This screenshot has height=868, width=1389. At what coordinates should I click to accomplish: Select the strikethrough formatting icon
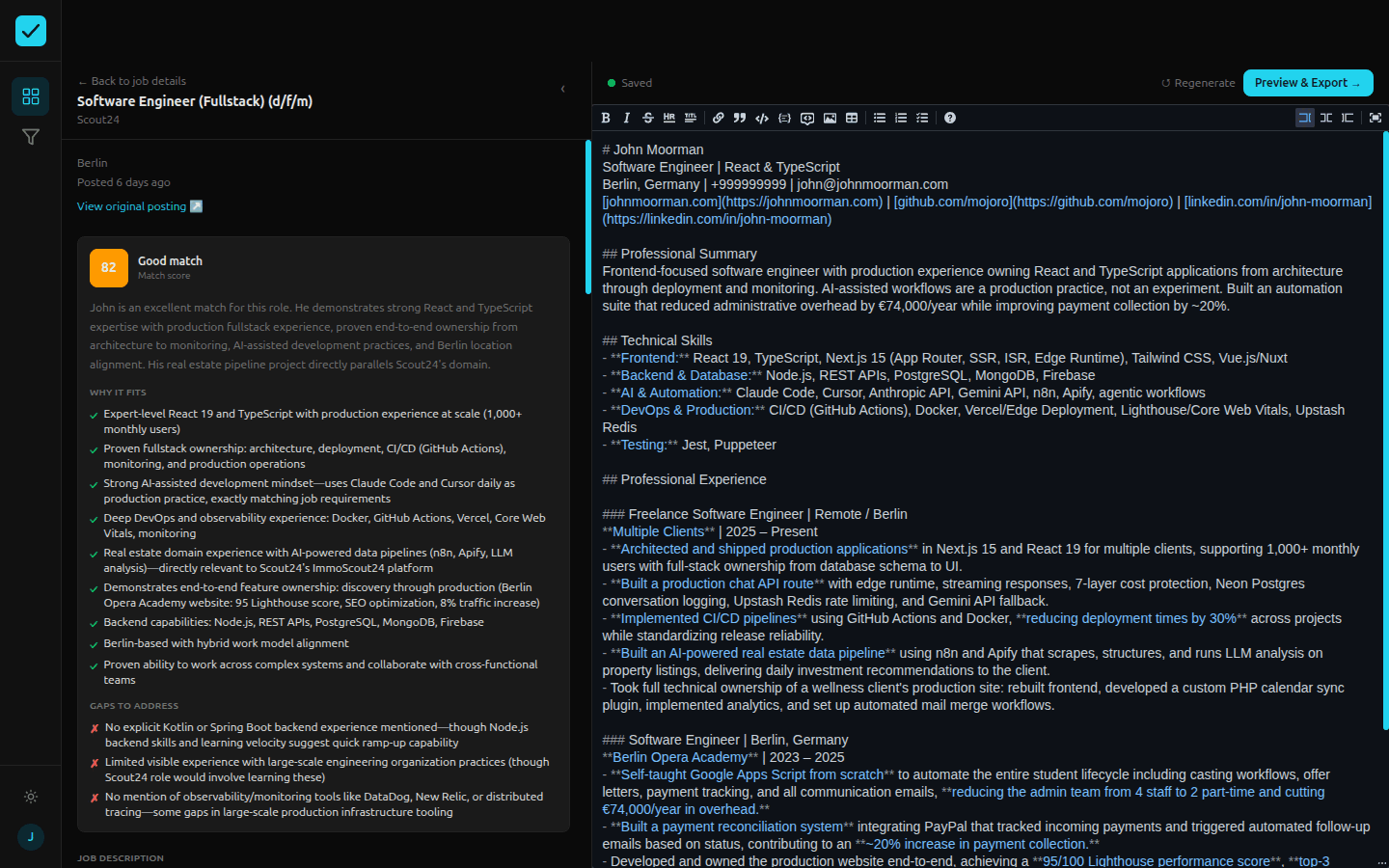click(648, 118)
